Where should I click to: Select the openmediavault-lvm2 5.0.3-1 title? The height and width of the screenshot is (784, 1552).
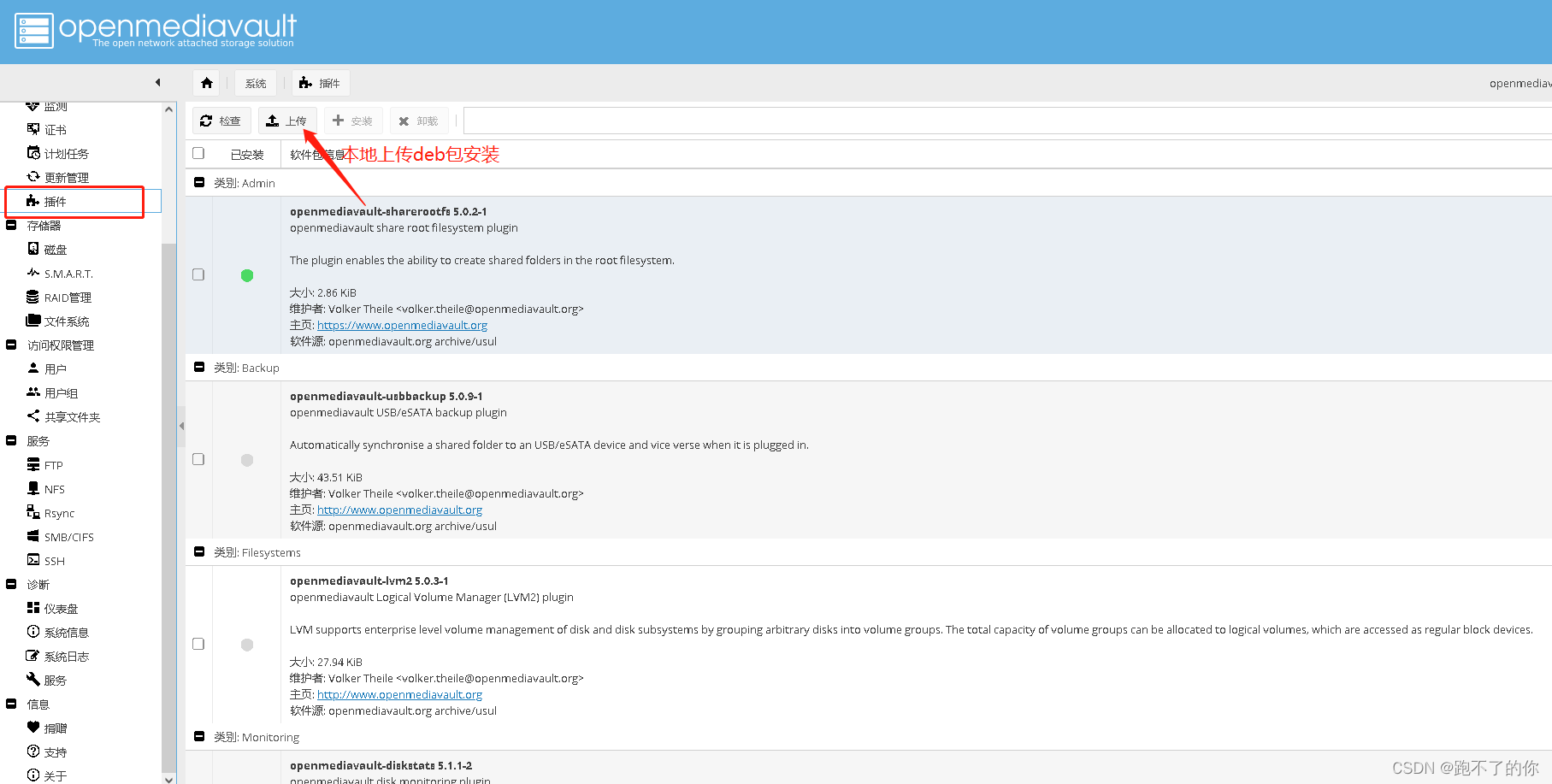click(369, 581)
